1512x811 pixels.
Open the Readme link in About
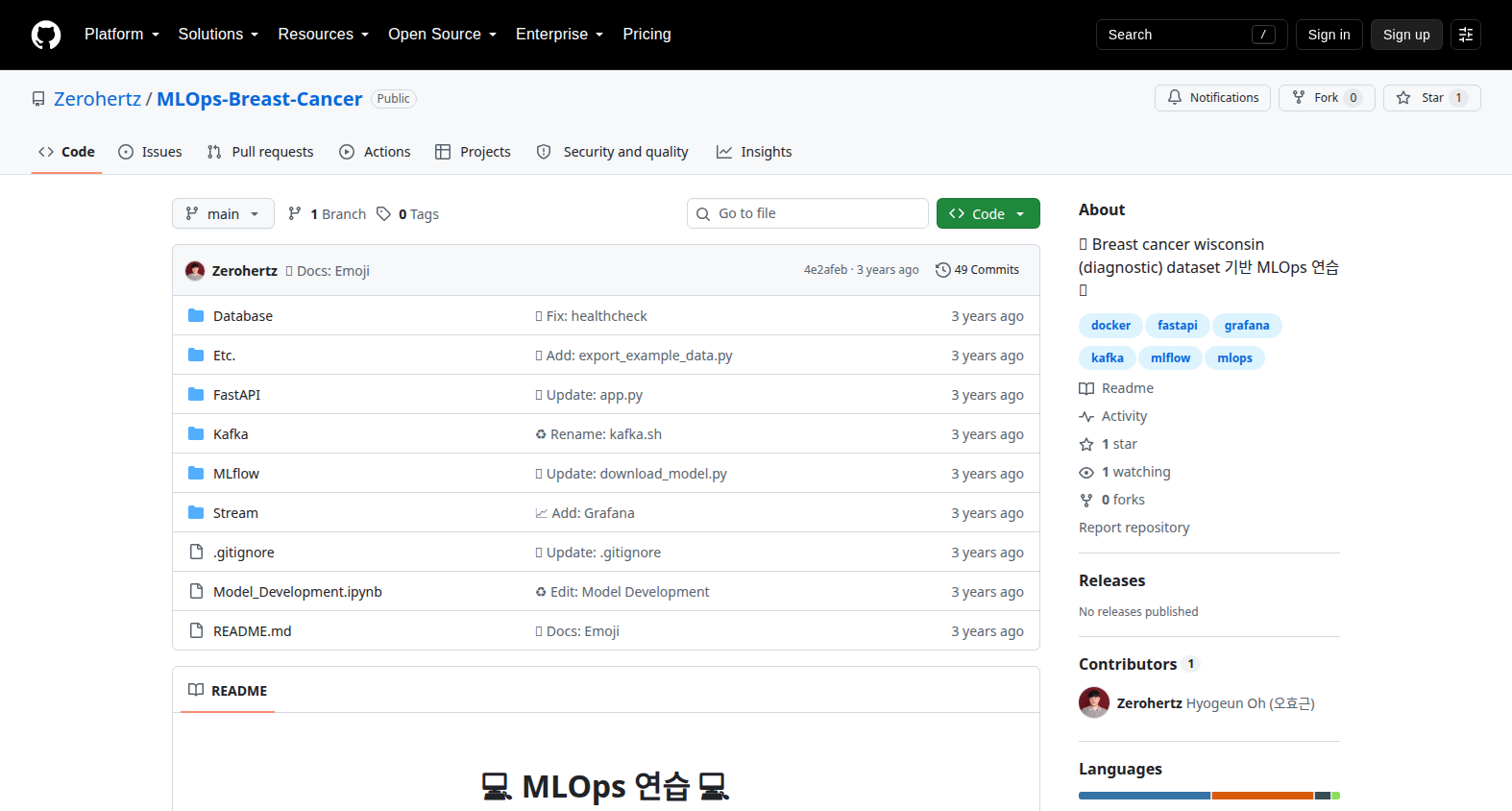(1116, 388)
